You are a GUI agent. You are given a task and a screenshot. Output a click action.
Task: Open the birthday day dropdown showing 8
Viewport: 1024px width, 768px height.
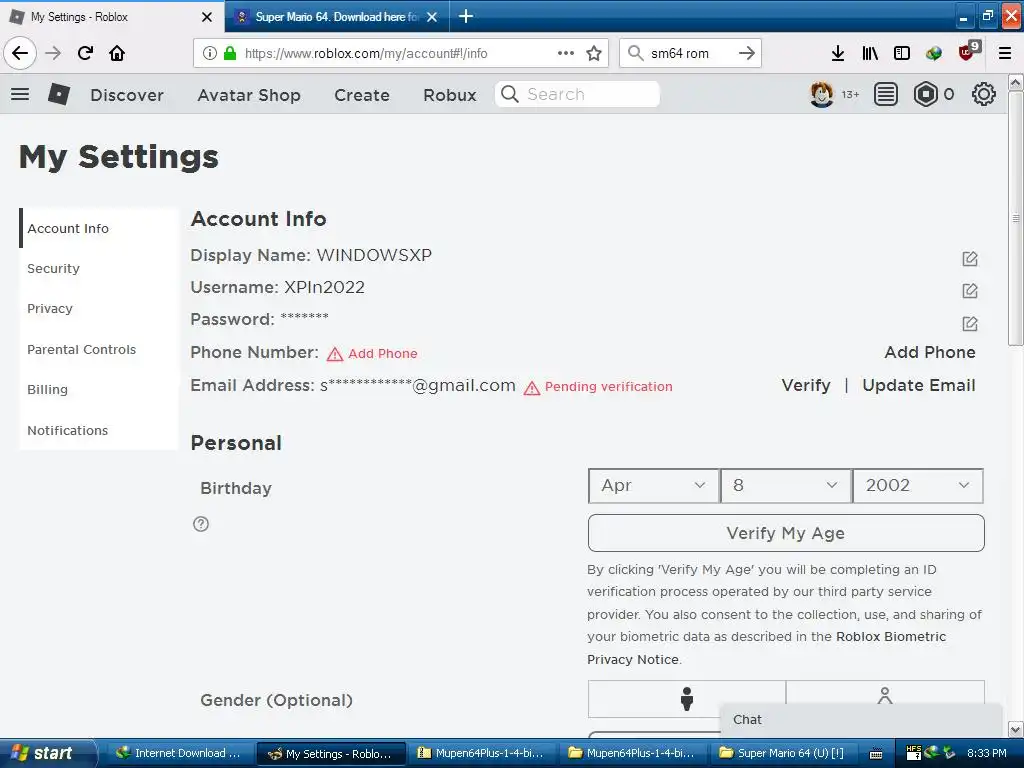[786, 486]
